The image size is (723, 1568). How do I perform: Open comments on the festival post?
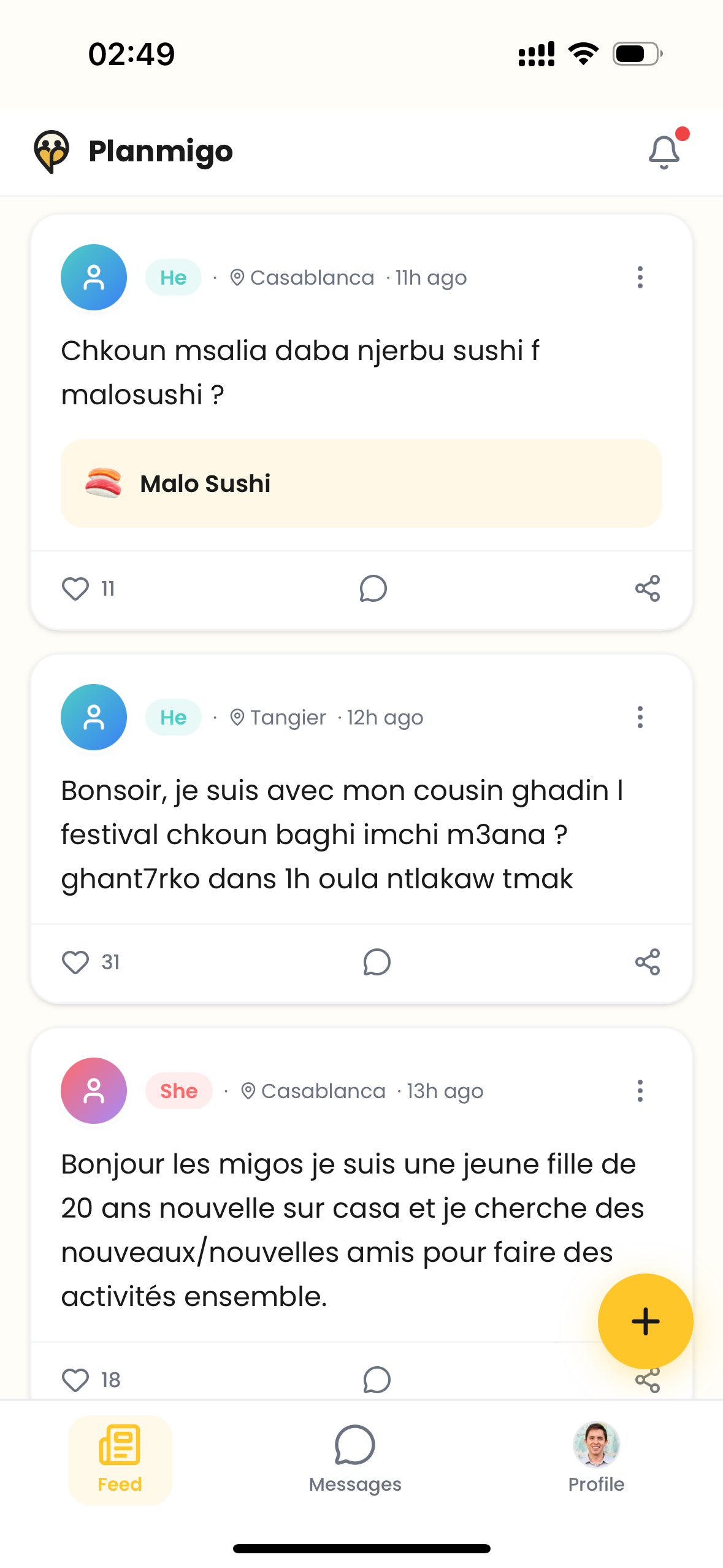coord(375,962)
